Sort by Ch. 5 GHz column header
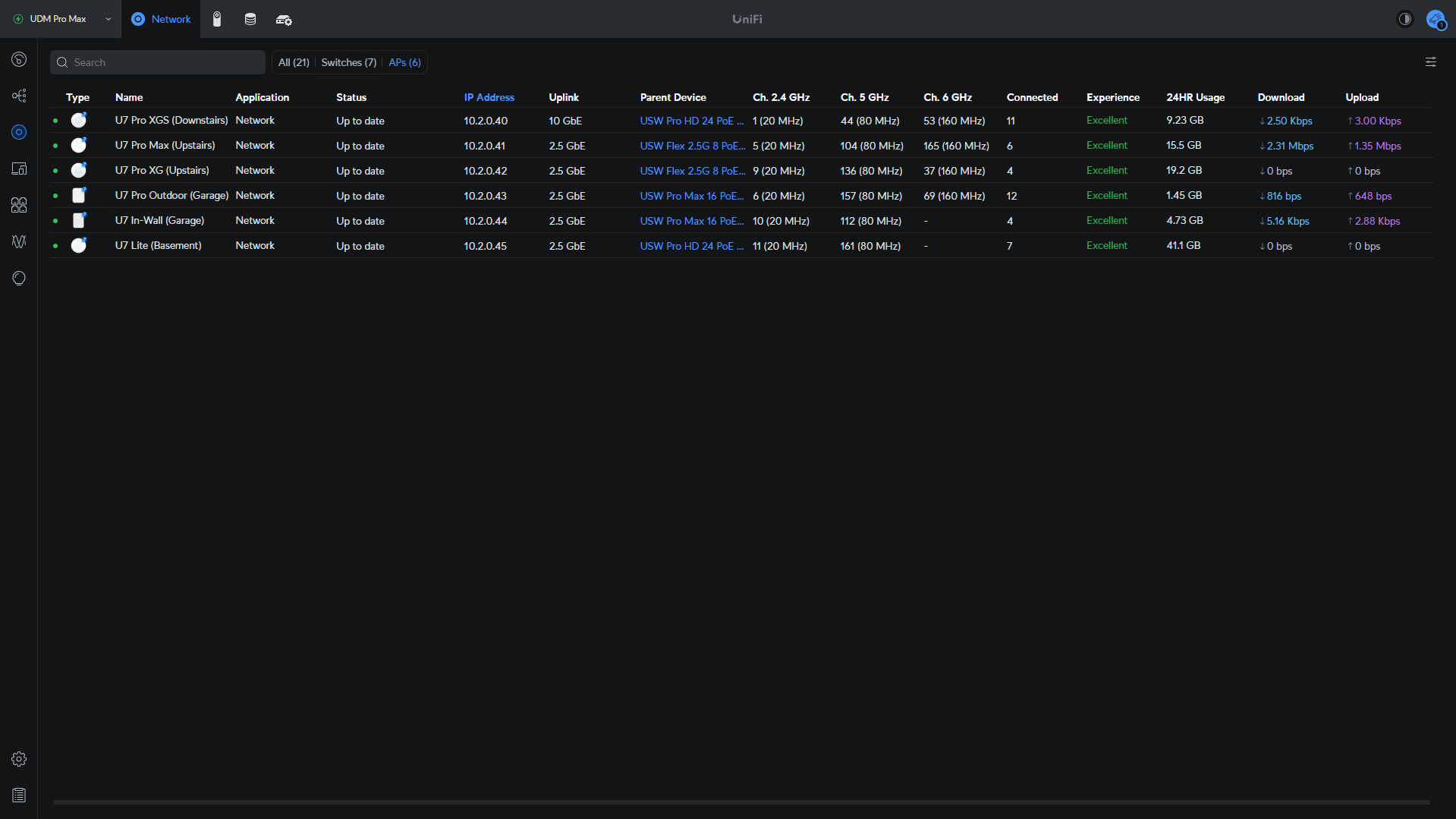The height and width of the screenshot is (819, 1456). coord(864,97)
